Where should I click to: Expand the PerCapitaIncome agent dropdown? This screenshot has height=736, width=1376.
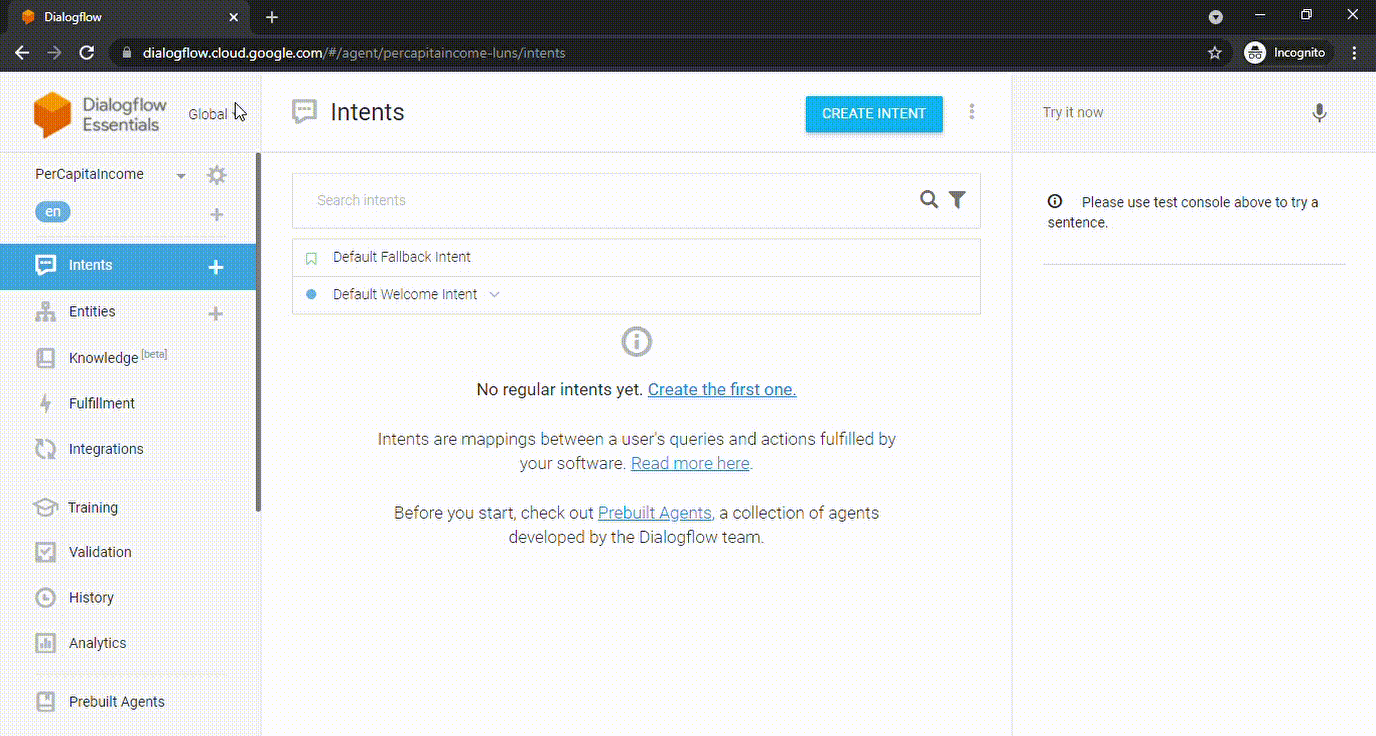(180, 176)
